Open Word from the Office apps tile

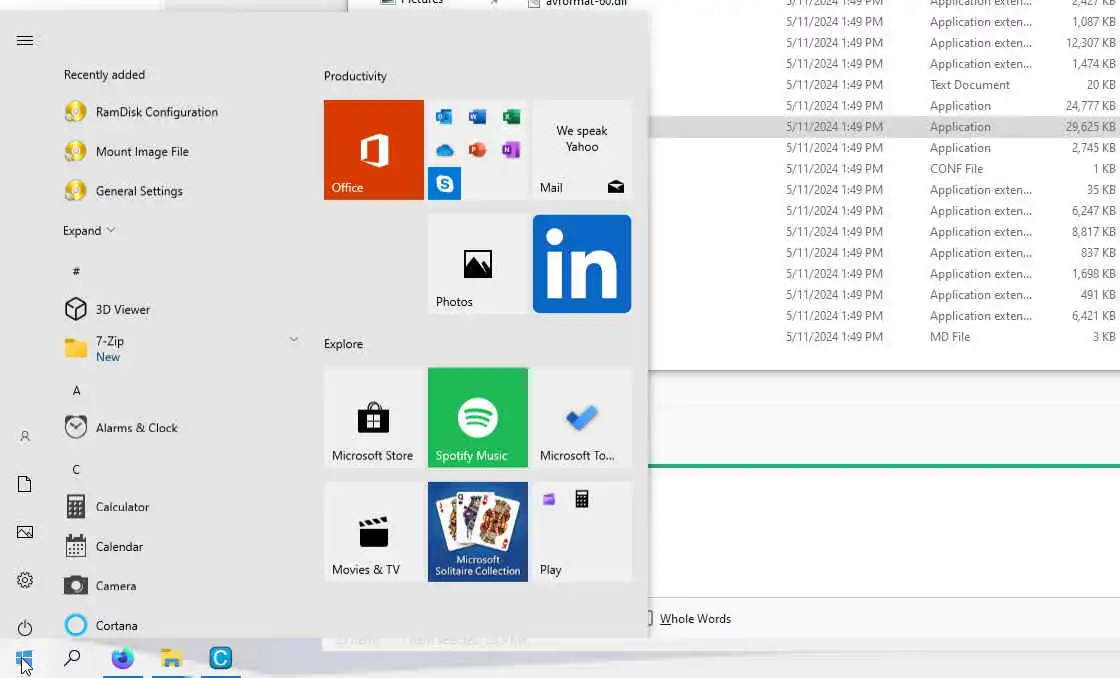[477, 116]
